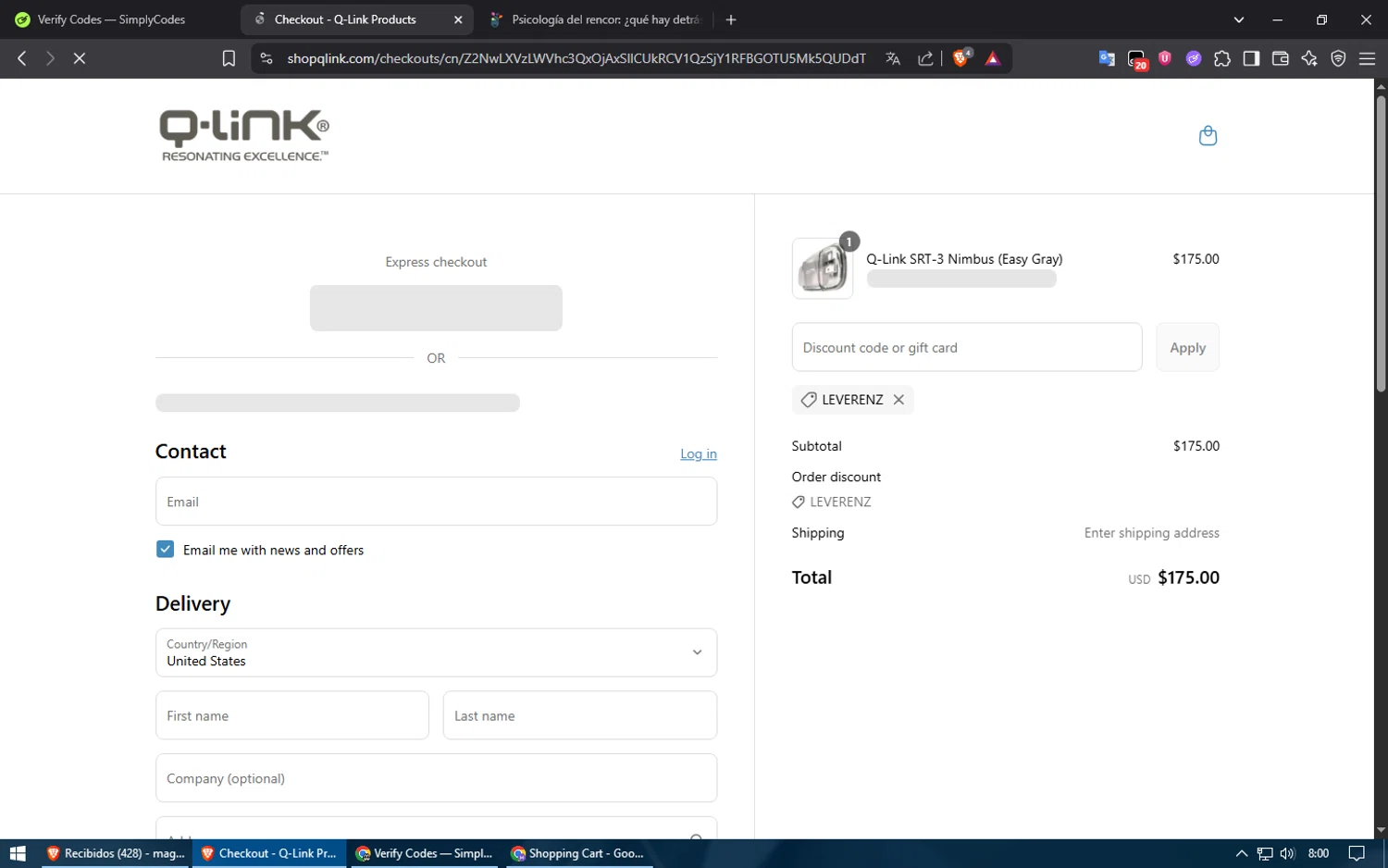Uncheck Email me with news and offers
Viewport: 1388px width, 868px height.
[x=165, y=549]
